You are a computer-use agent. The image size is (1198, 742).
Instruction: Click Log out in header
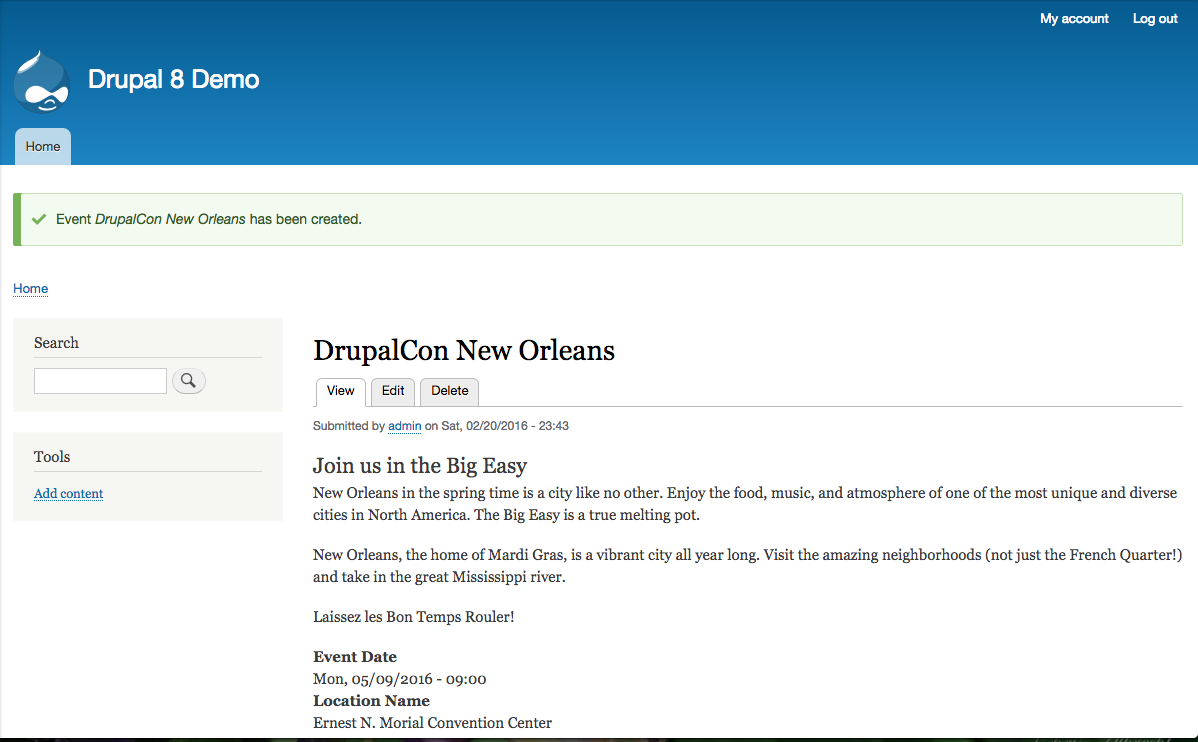pos(1154,18)
